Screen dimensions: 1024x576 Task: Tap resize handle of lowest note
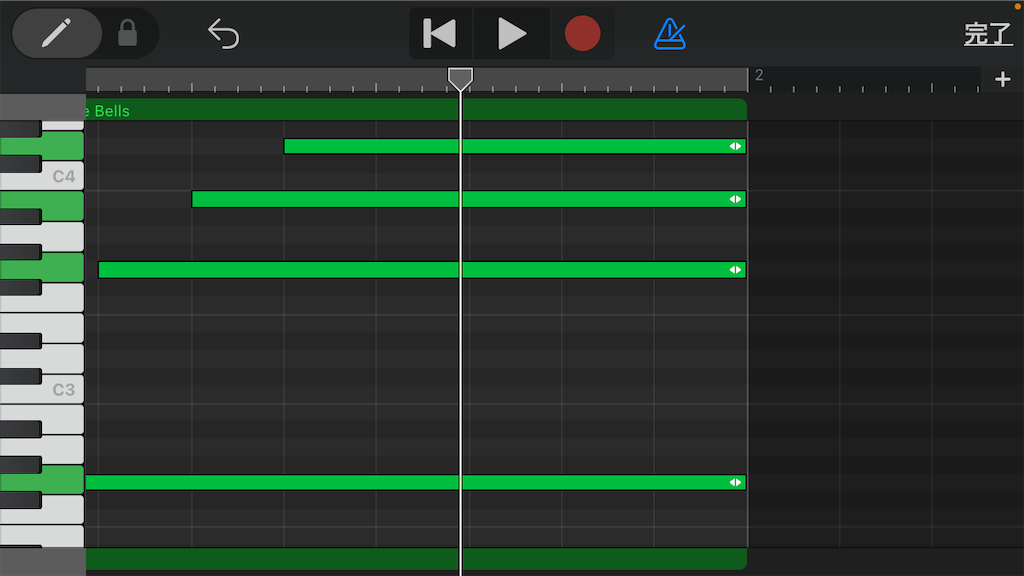pos(735,483)
